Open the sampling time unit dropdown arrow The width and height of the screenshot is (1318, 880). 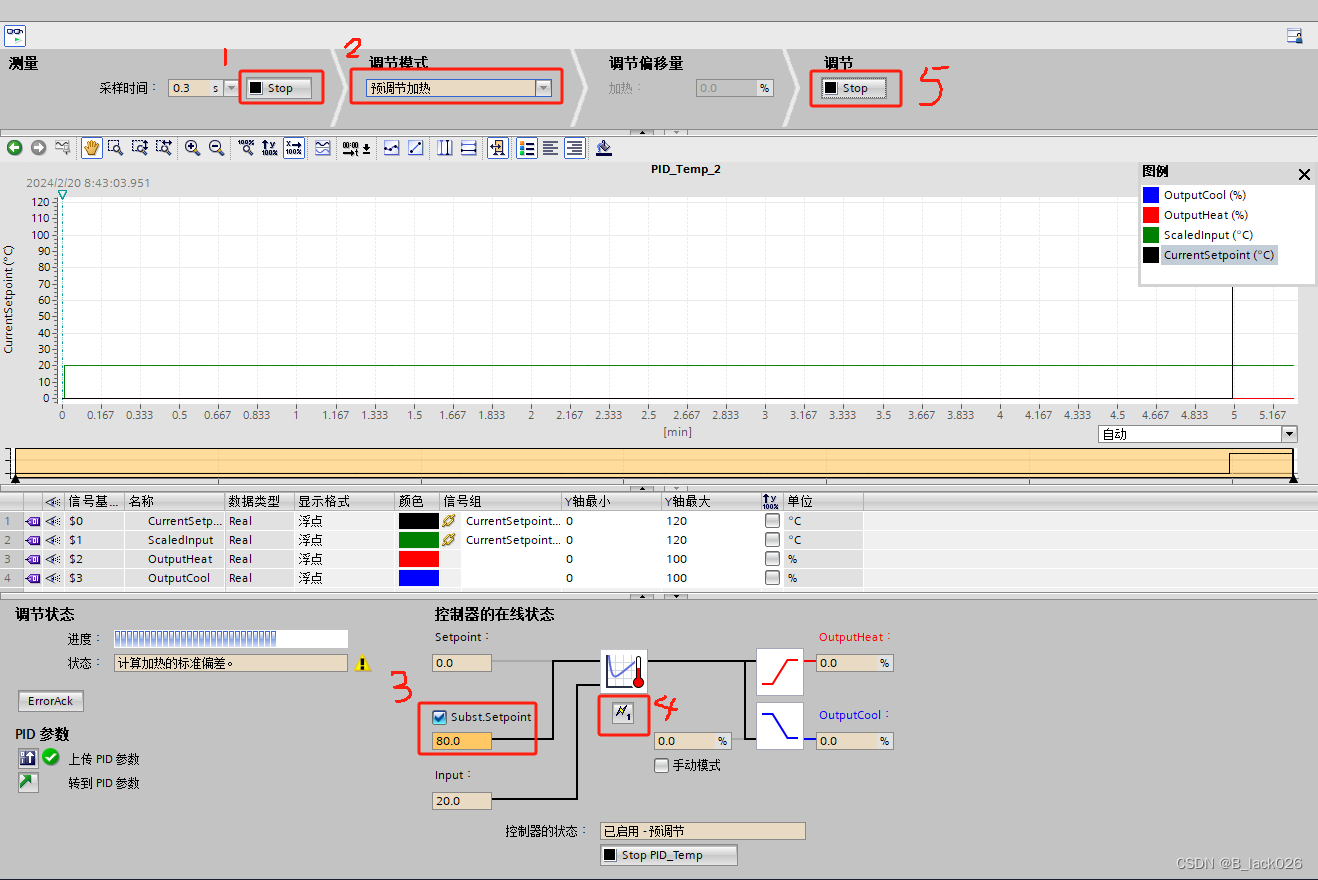coord(232,88)
